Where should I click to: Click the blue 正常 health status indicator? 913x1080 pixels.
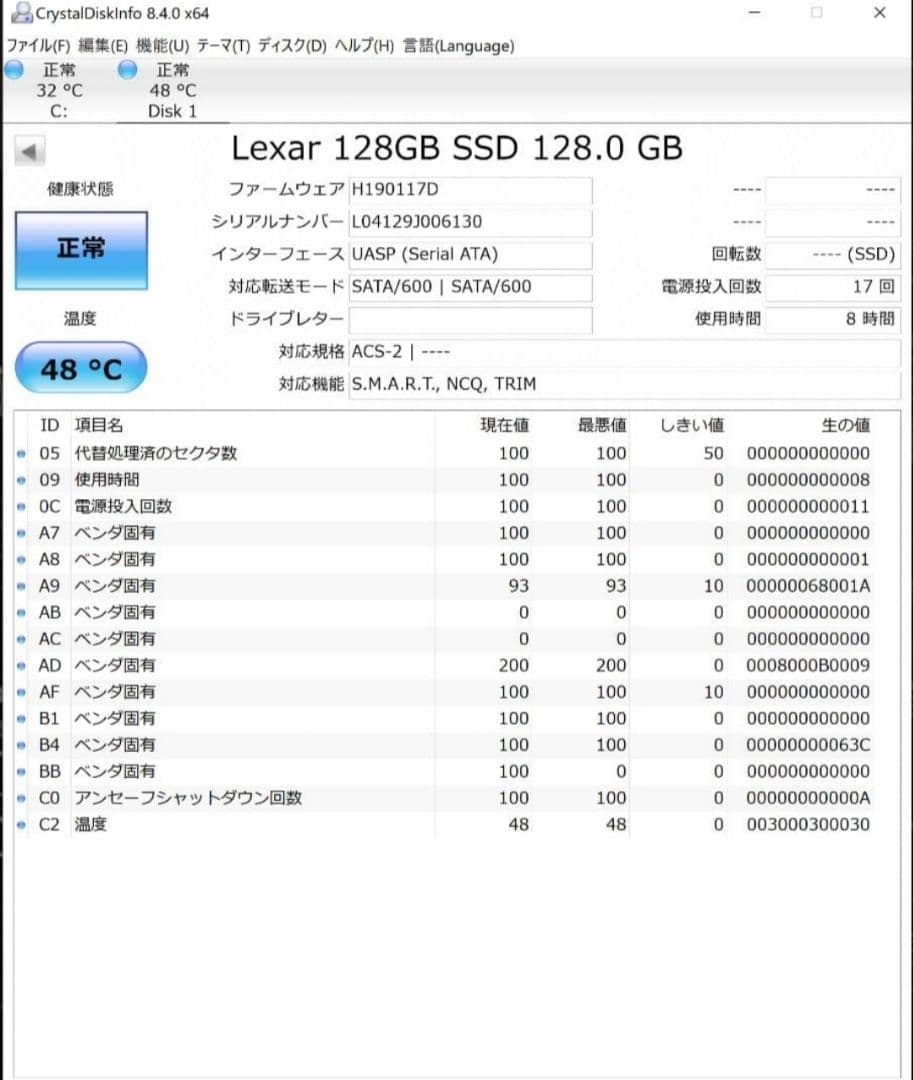coord(80,250)
